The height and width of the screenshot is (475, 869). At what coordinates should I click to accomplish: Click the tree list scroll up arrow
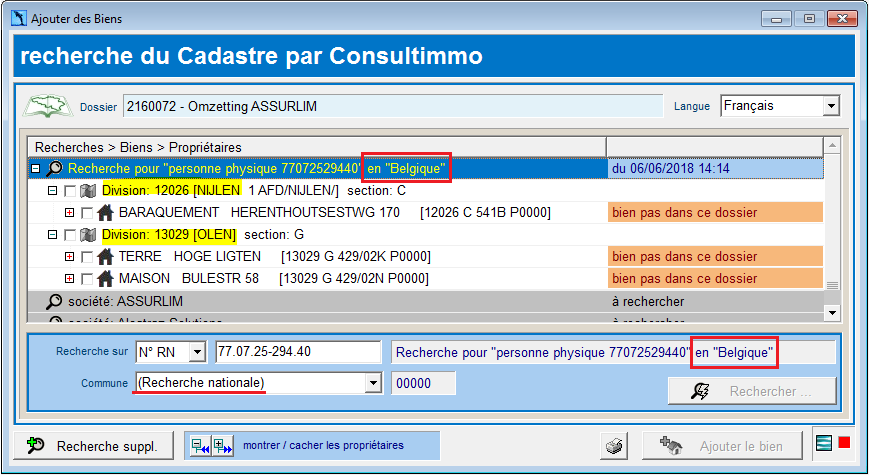click(x=832, y=146)
